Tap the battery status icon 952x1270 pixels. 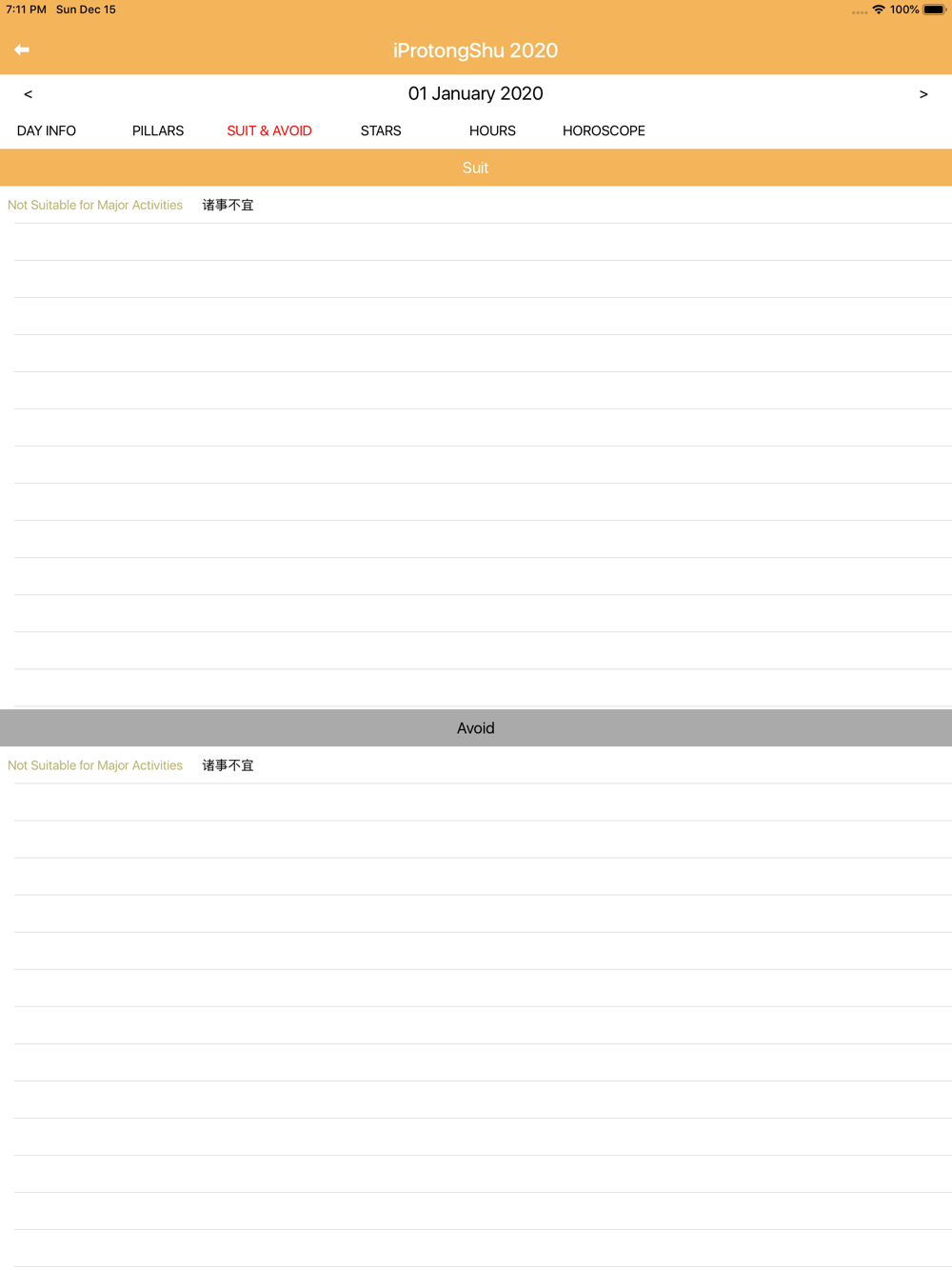click(935, 10)
